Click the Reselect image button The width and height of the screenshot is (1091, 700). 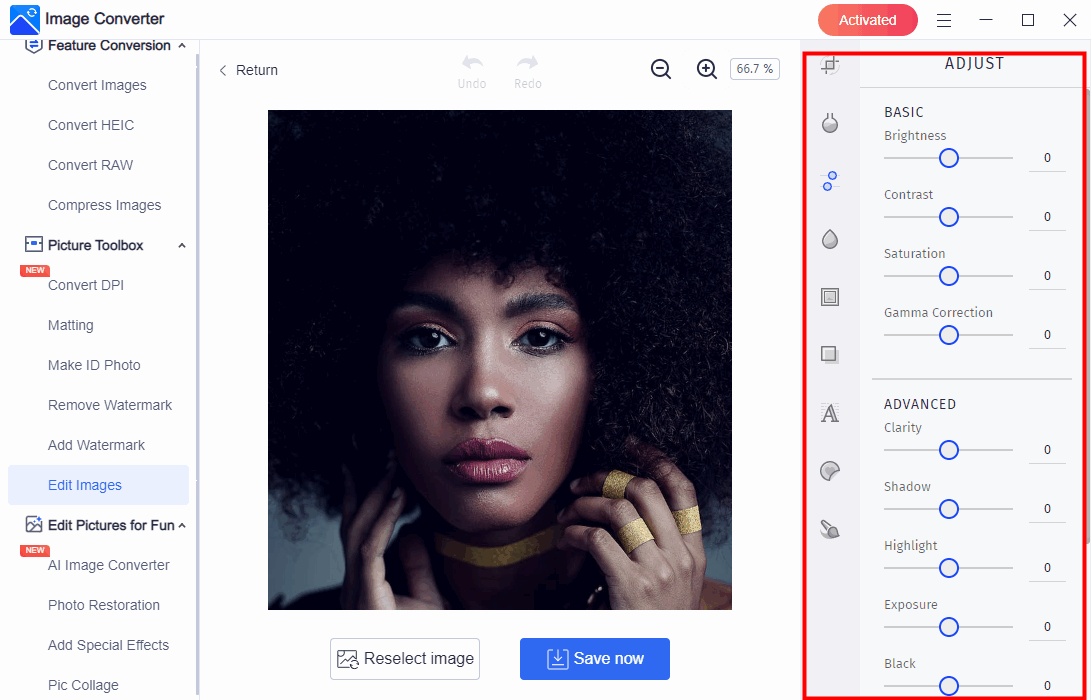pyautogui.click(x=405, y=659)
